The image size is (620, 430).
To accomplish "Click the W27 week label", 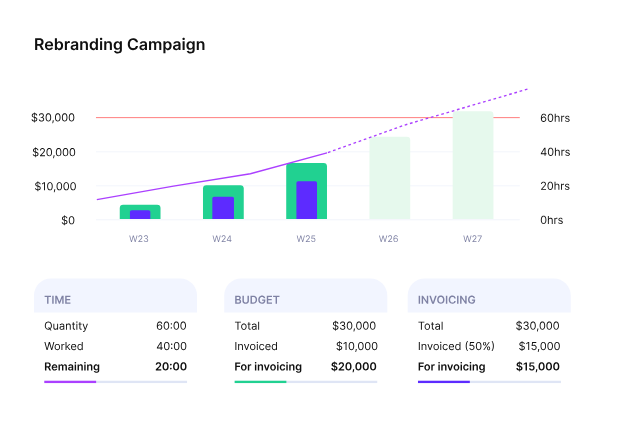I will pos(473,240).
